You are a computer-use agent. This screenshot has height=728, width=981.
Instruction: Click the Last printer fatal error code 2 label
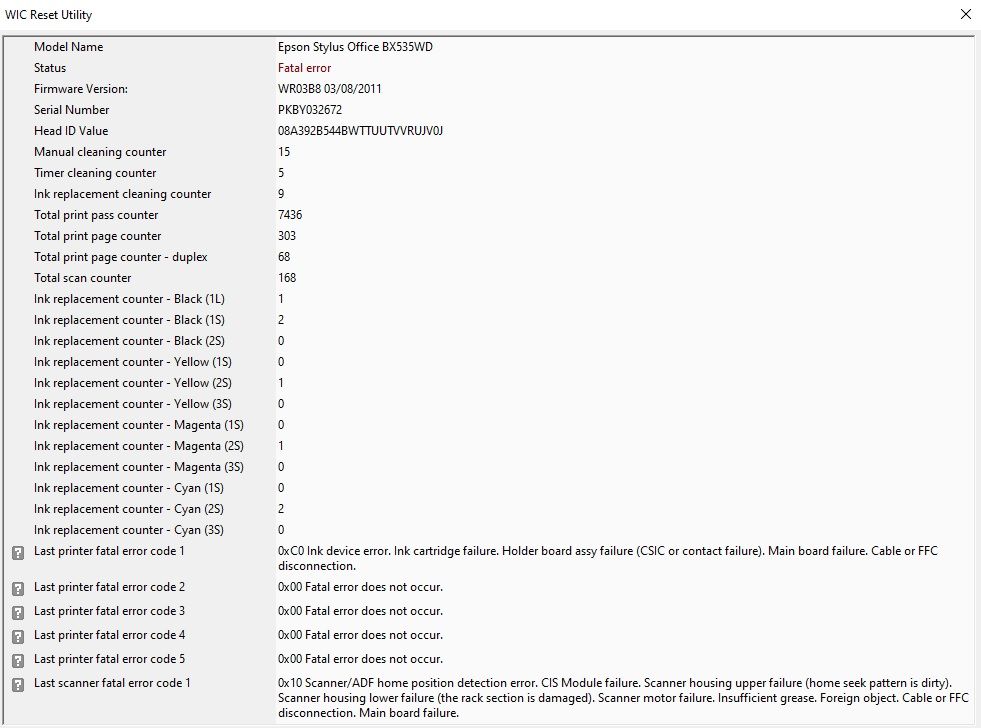(x=109, y=587)
